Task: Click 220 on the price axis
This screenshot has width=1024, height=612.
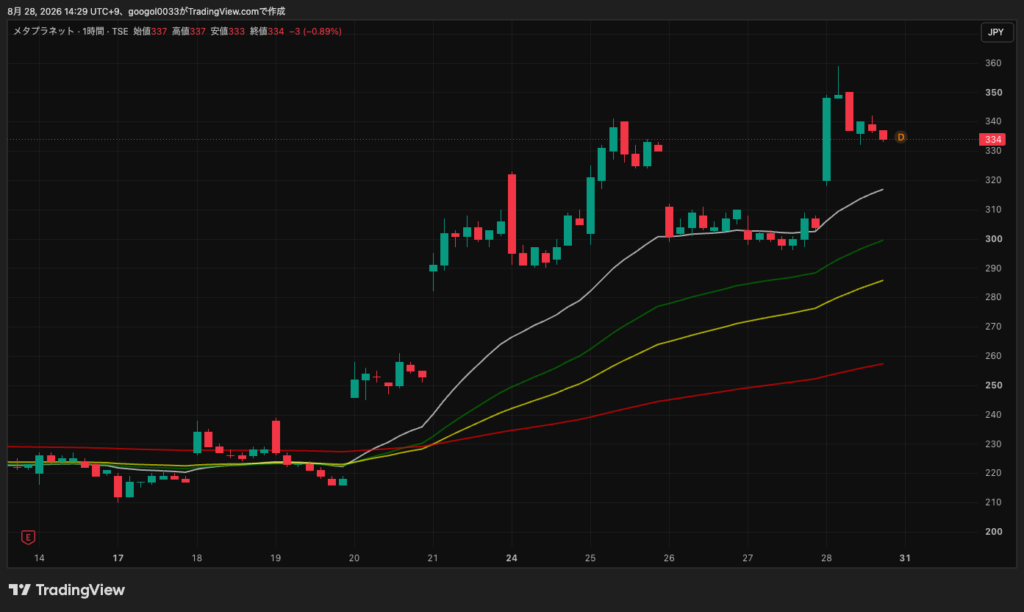Action: point(993,473)
